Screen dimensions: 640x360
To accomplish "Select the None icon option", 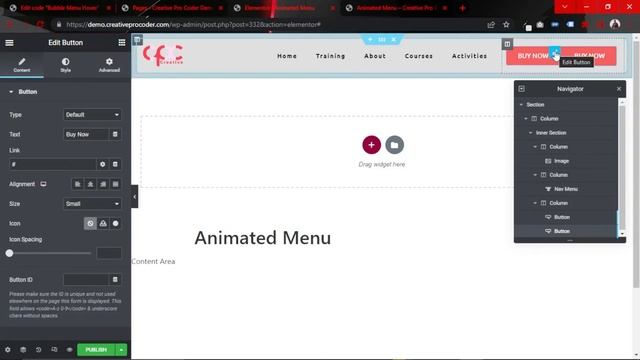I will [x=90, y=223].
